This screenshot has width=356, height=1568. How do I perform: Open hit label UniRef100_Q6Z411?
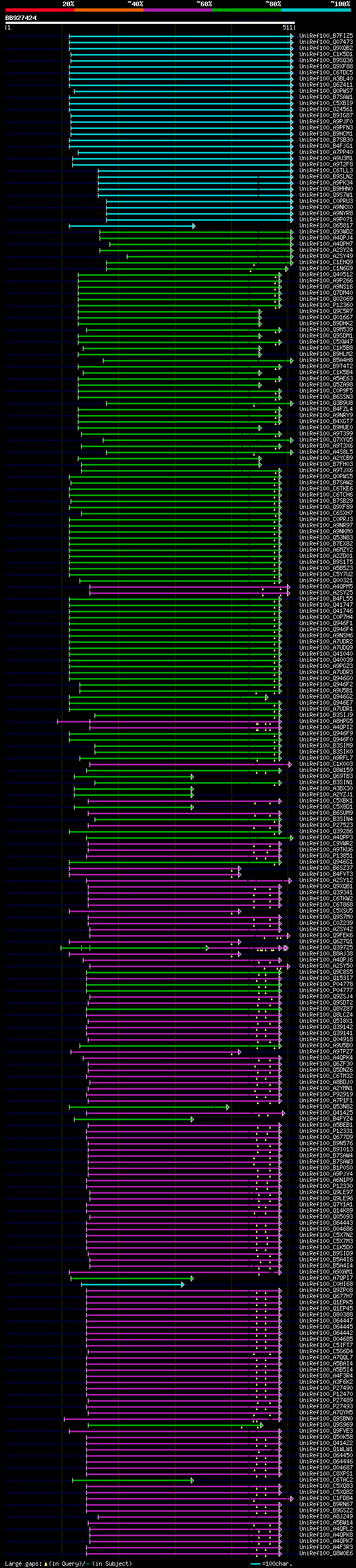point(326,85)
